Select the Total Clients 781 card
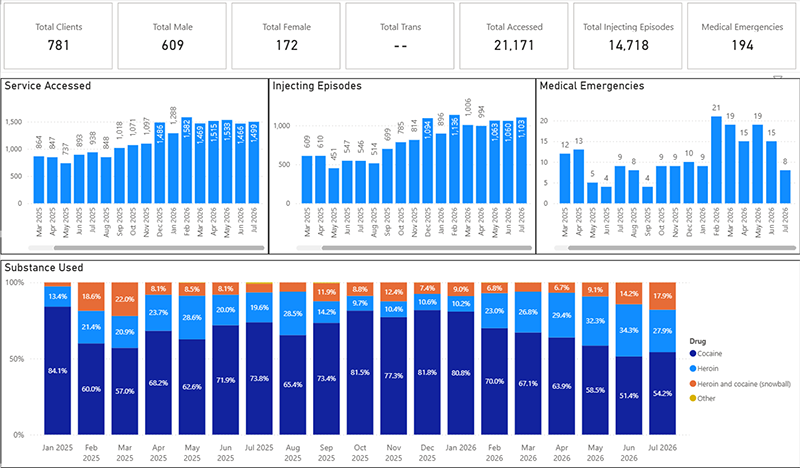Viewport: 800px width, 468px height. tap(58, 36)
